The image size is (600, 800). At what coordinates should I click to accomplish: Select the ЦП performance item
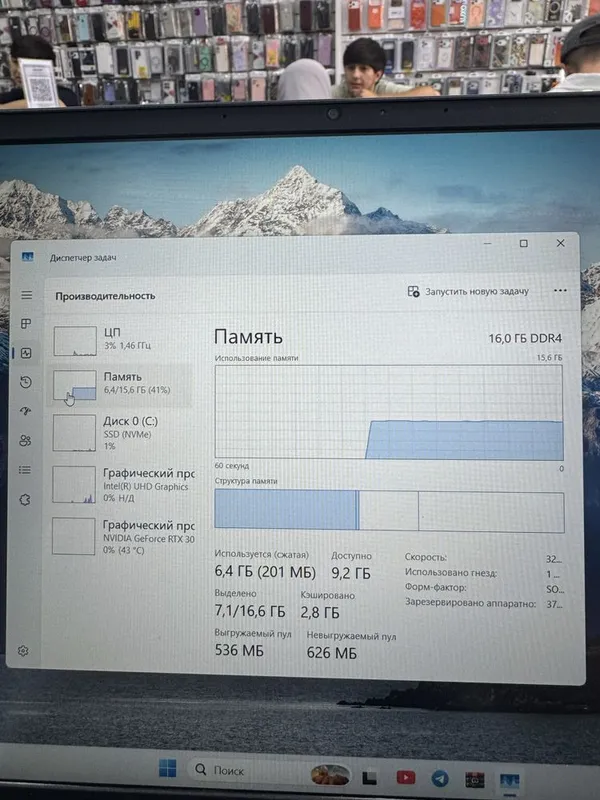click(x=122, y=340)
